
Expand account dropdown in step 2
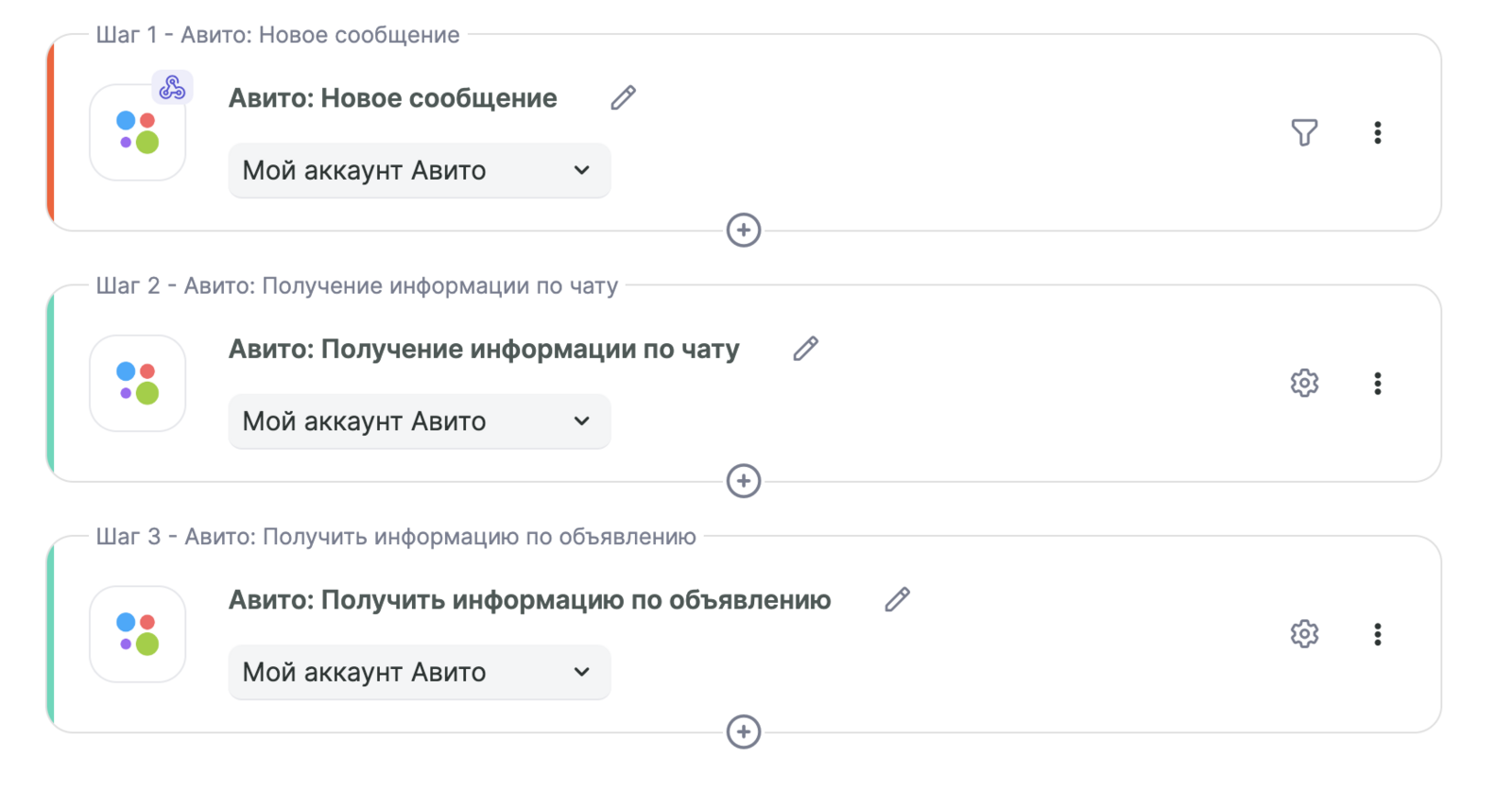pos(419,421)
